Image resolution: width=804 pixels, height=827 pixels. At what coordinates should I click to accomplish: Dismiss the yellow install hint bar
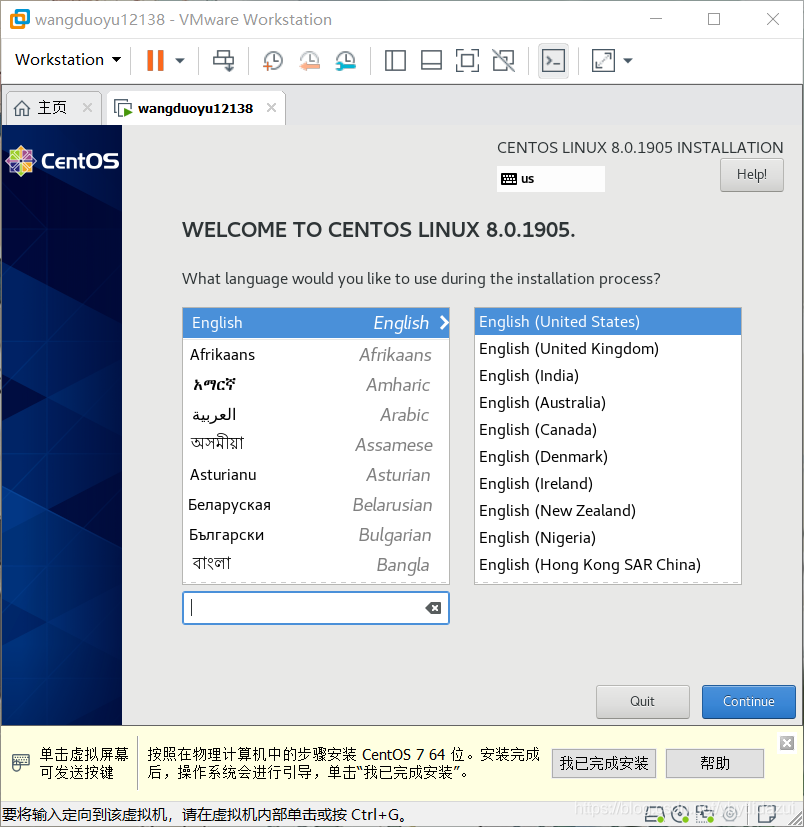pos(787,743)
